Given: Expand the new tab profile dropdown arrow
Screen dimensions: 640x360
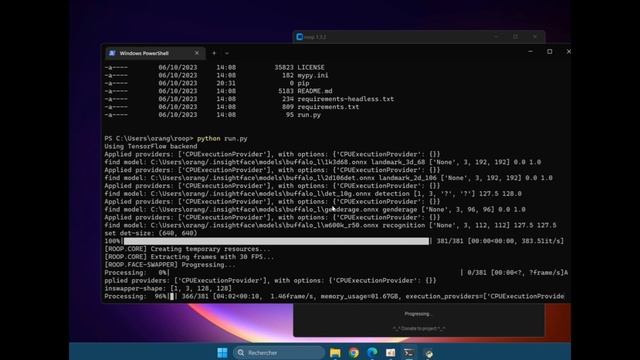Looking at the screenshot, I should coord(227,53).
